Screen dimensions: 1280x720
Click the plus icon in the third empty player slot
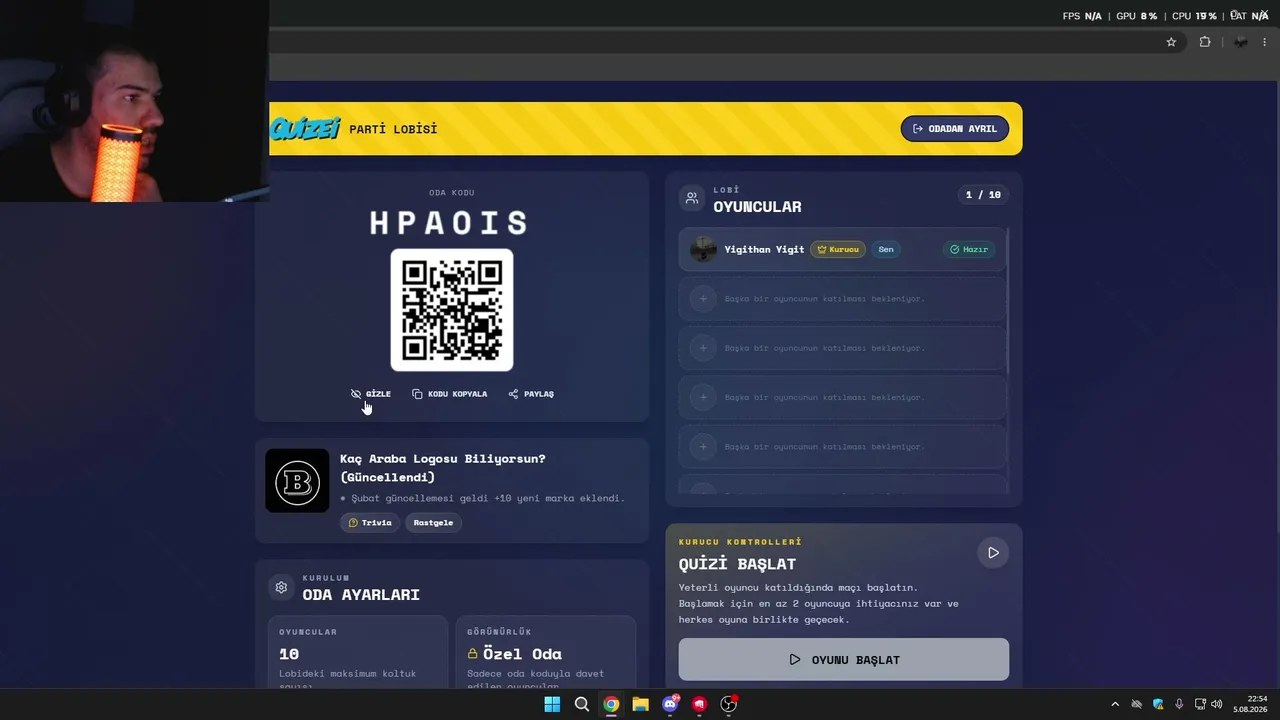[x=703, y=397]
